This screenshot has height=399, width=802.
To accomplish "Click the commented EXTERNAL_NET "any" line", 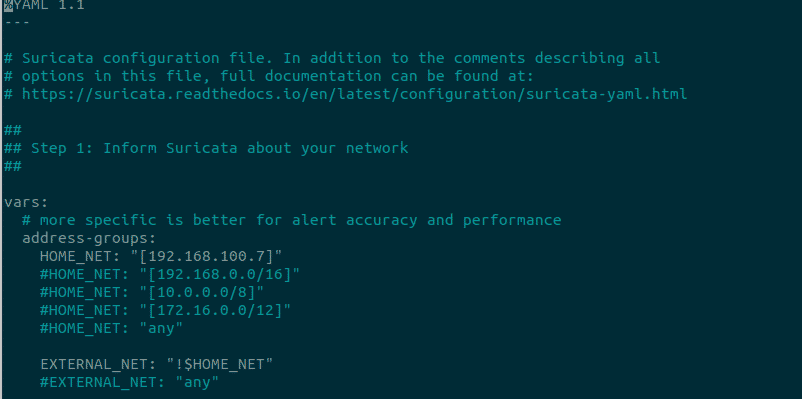I will 129,383.
